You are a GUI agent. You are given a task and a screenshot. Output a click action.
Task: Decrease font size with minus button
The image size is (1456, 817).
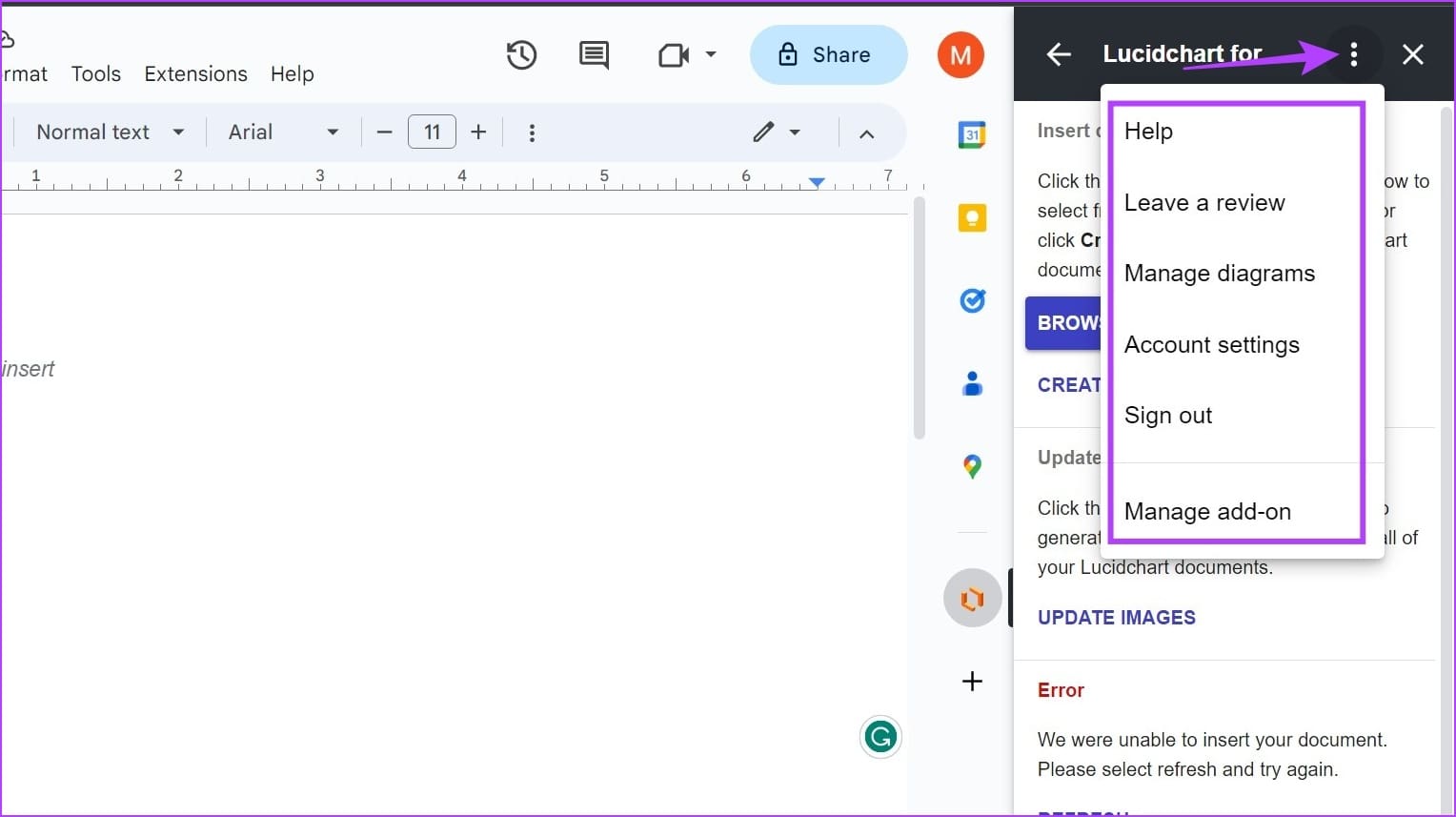point(384,133)
